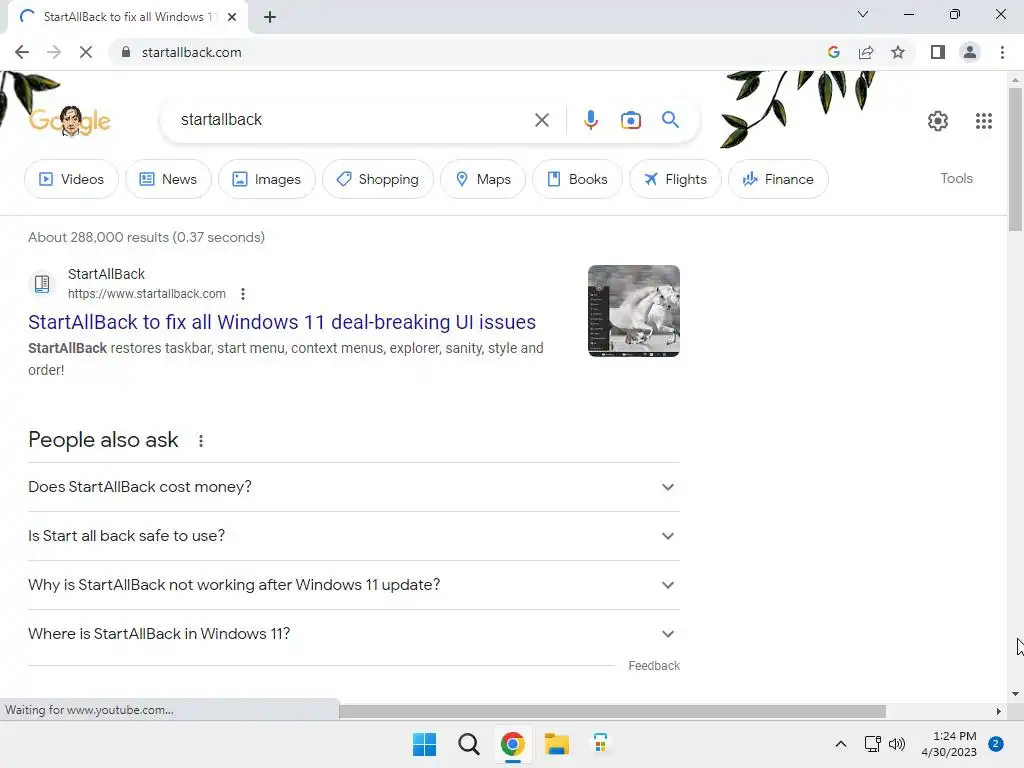The width and height of the screenshot is (1024, 768).
Task: Search by voice microphone
Action: [590, 120]
